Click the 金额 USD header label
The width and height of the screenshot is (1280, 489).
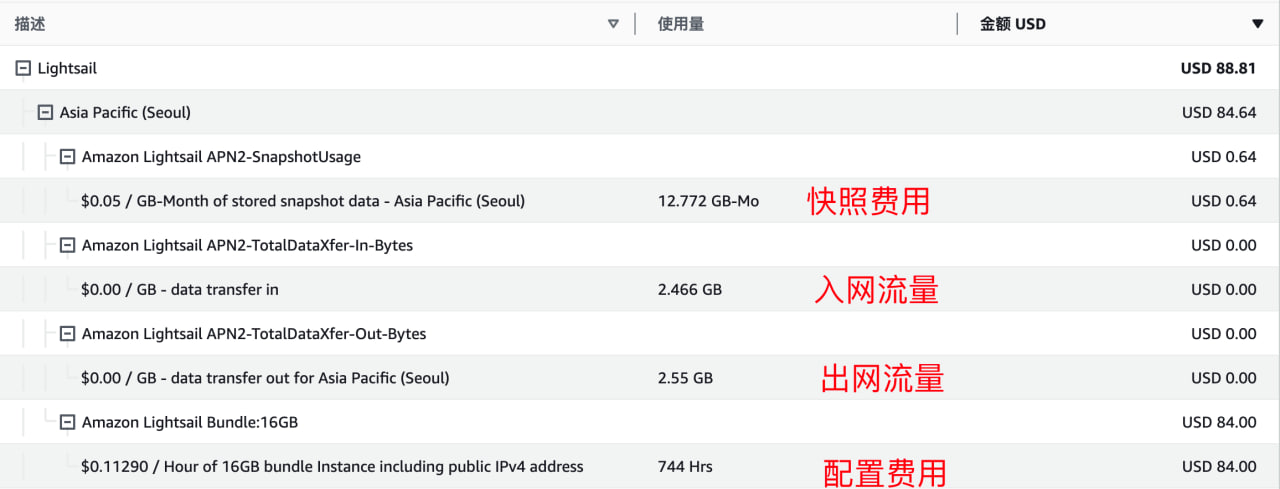click(x=1013, y=24)
